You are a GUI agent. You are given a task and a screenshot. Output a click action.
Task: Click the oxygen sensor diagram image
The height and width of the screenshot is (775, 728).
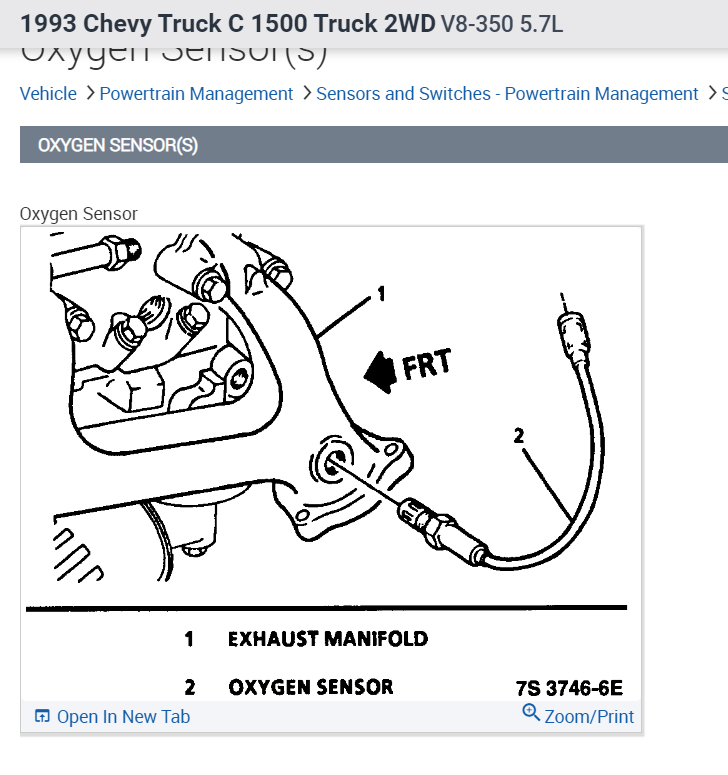click(331, 465)
